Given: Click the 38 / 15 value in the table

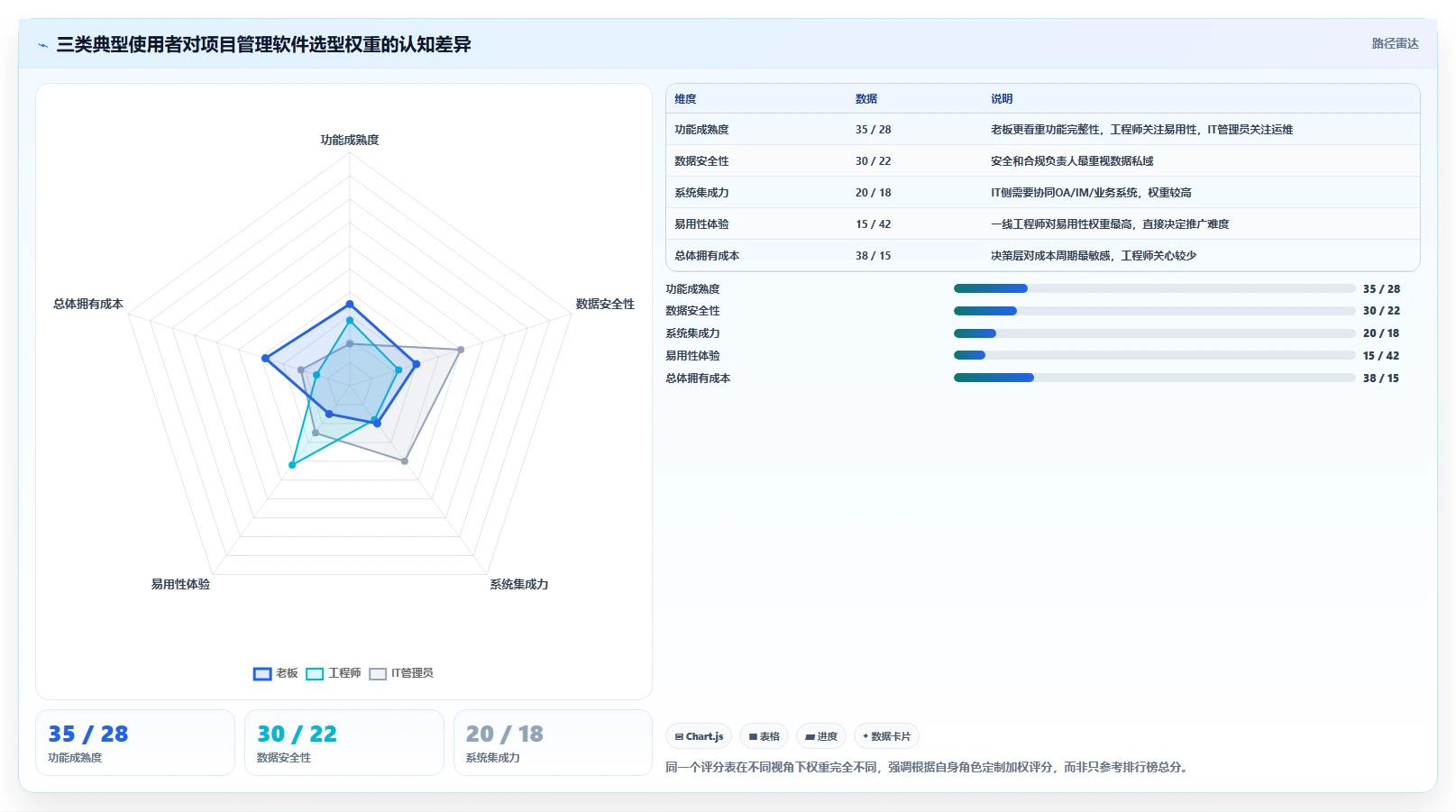Looking at the screenshot, I should [873, 256].
